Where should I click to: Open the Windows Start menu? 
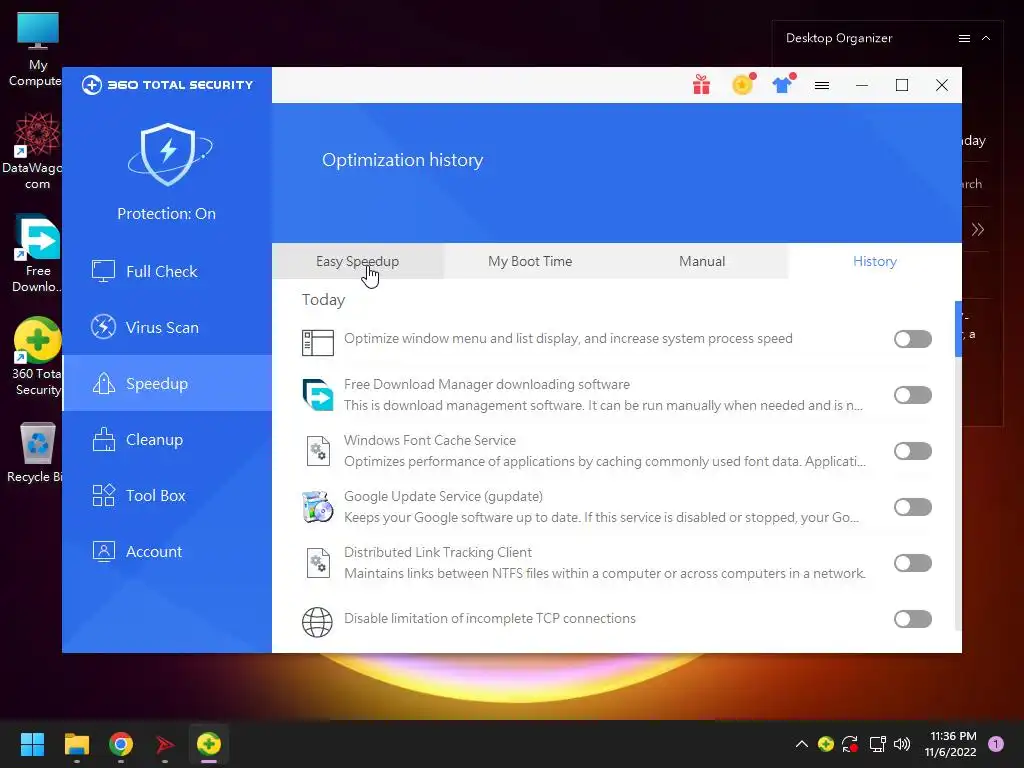tap(32, 744)
